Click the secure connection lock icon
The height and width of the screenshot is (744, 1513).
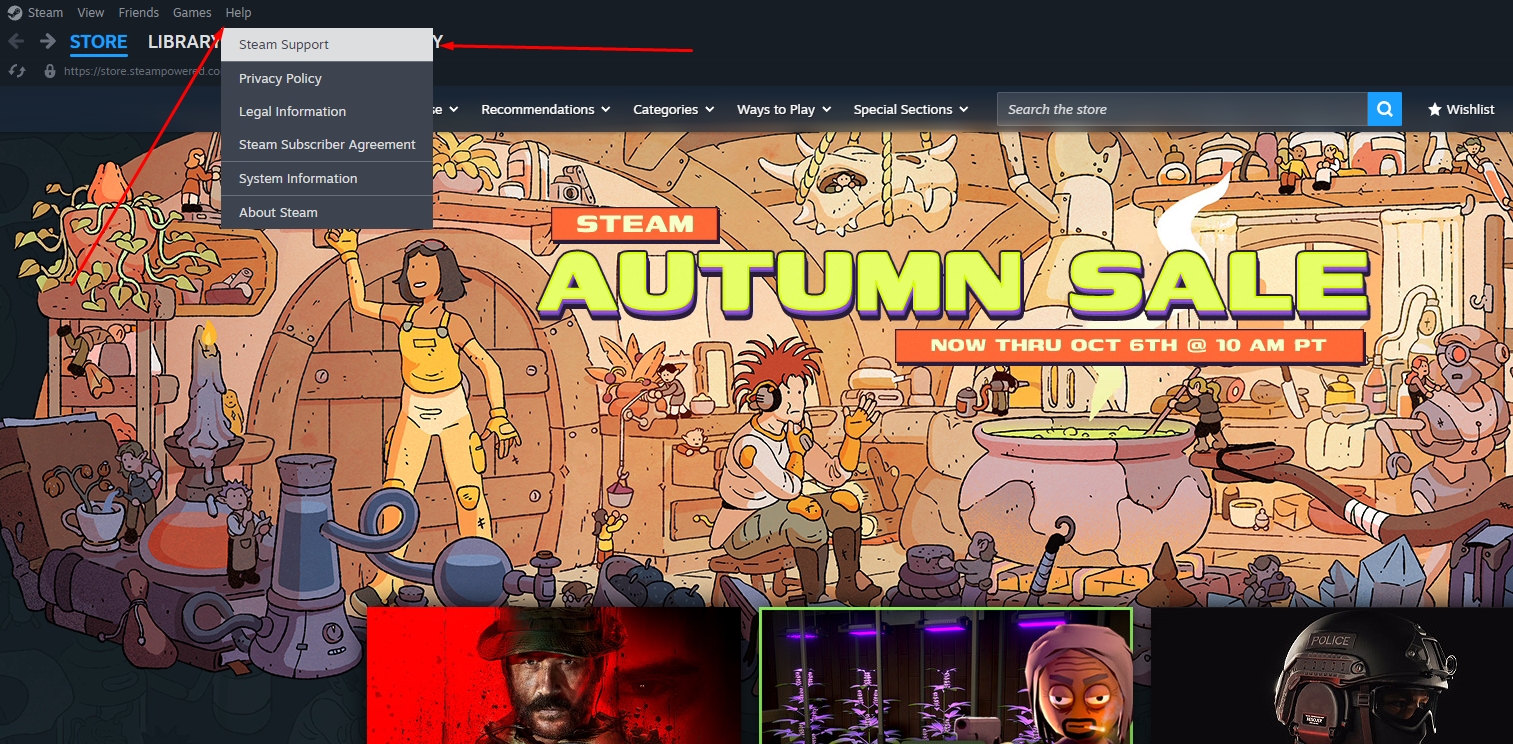tap(49, 71)
